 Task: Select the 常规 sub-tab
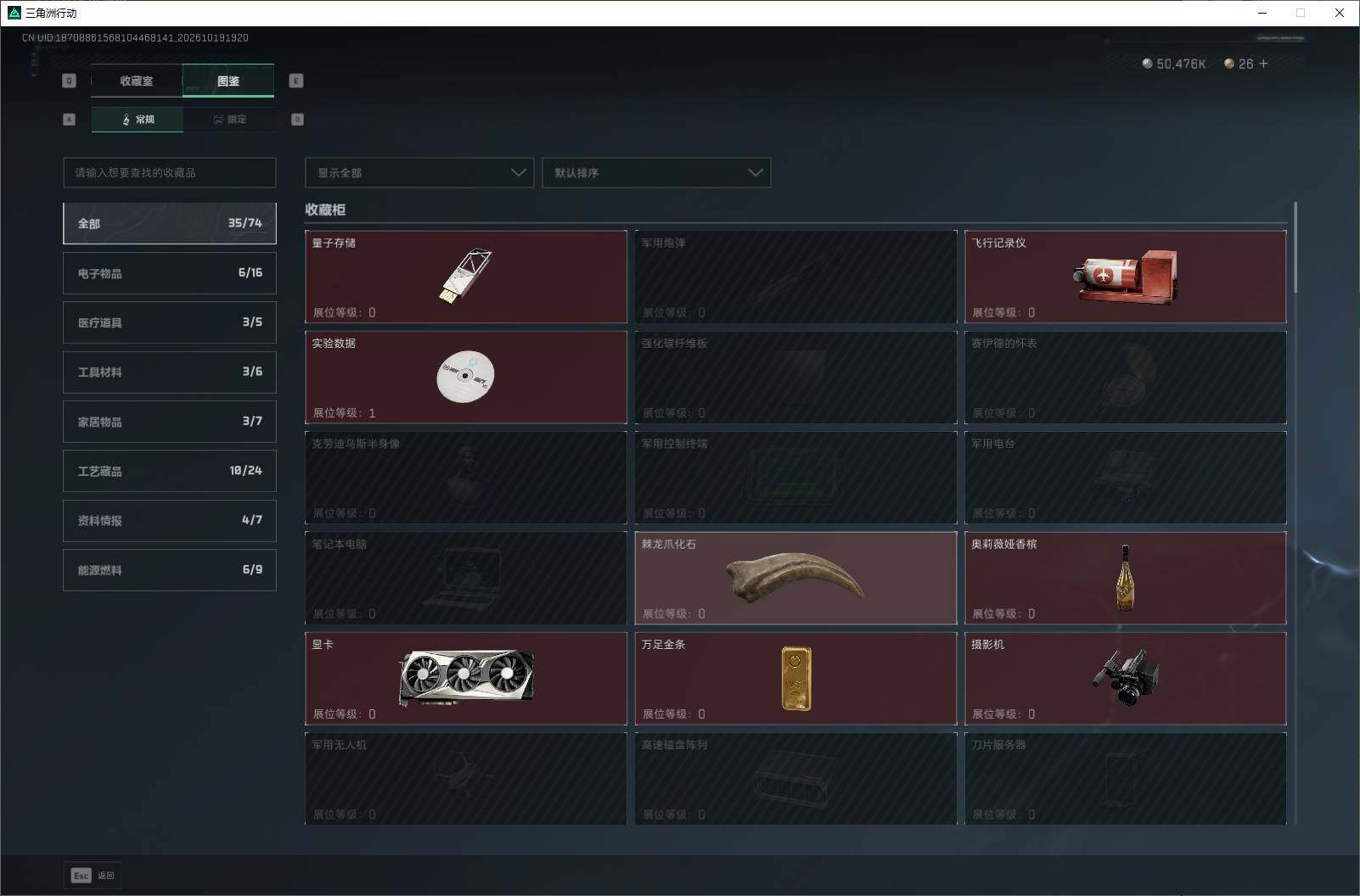(x=138, y=120)
